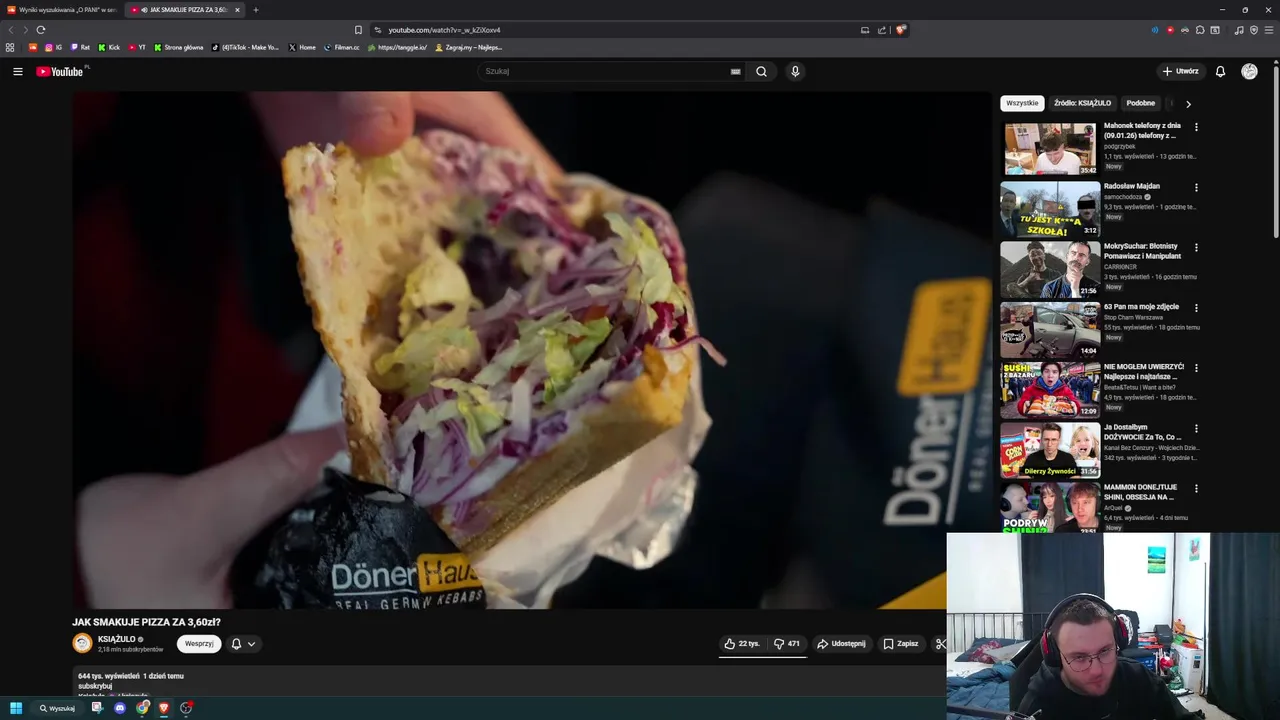
Task: Go back with browser back arrow
Action: [11, 30]
